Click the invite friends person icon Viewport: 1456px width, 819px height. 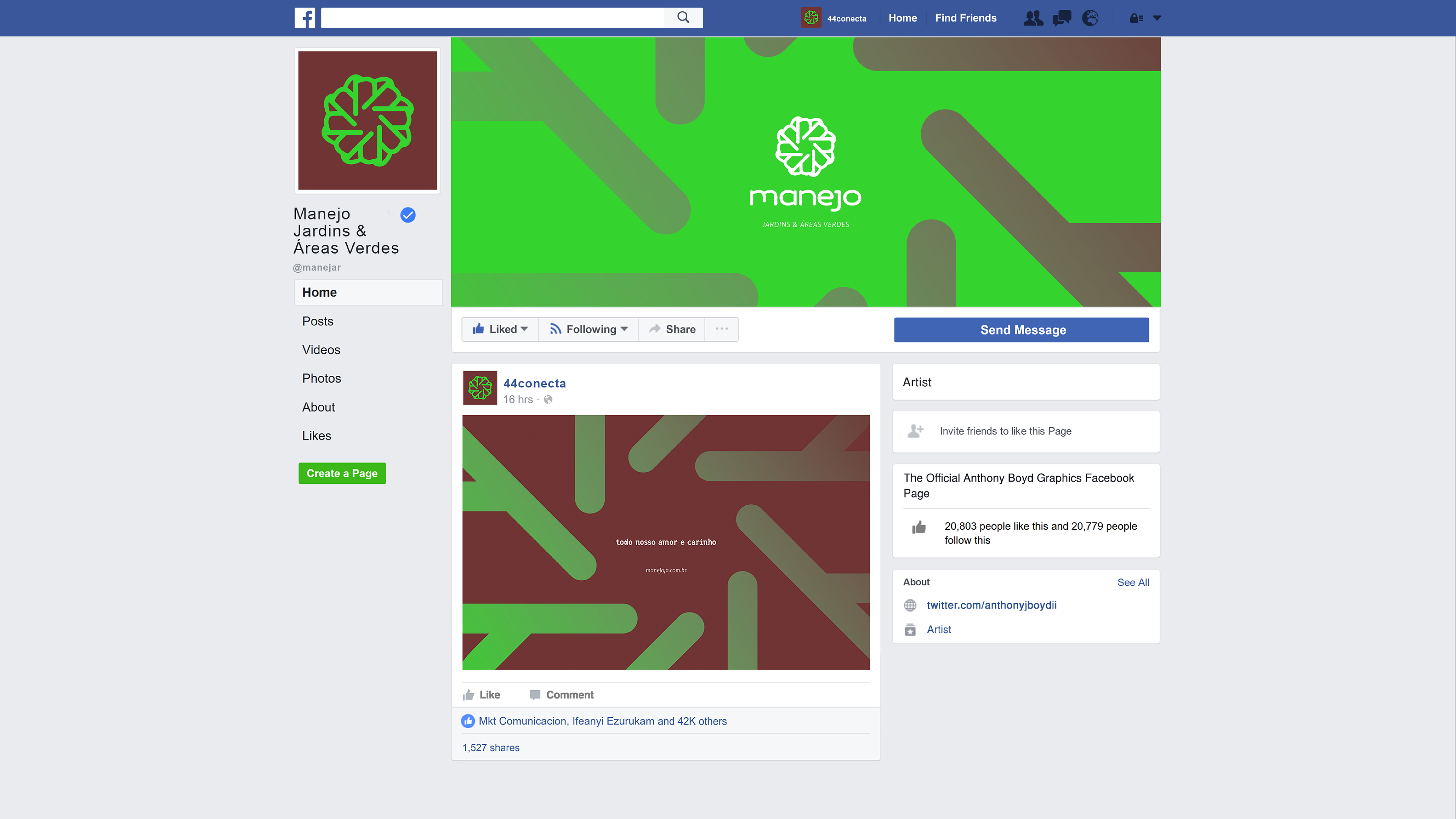point(915,431)
